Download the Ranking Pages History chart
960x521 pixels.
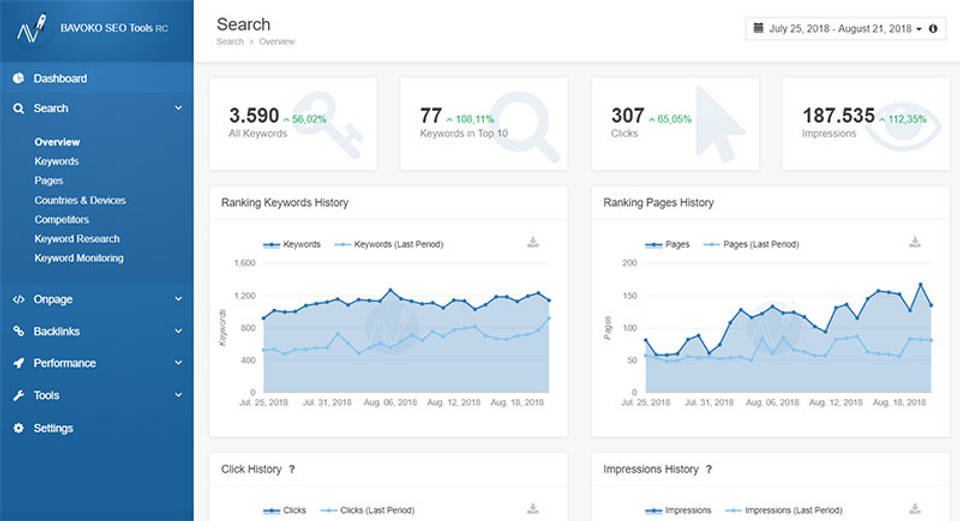click(915, 242)
